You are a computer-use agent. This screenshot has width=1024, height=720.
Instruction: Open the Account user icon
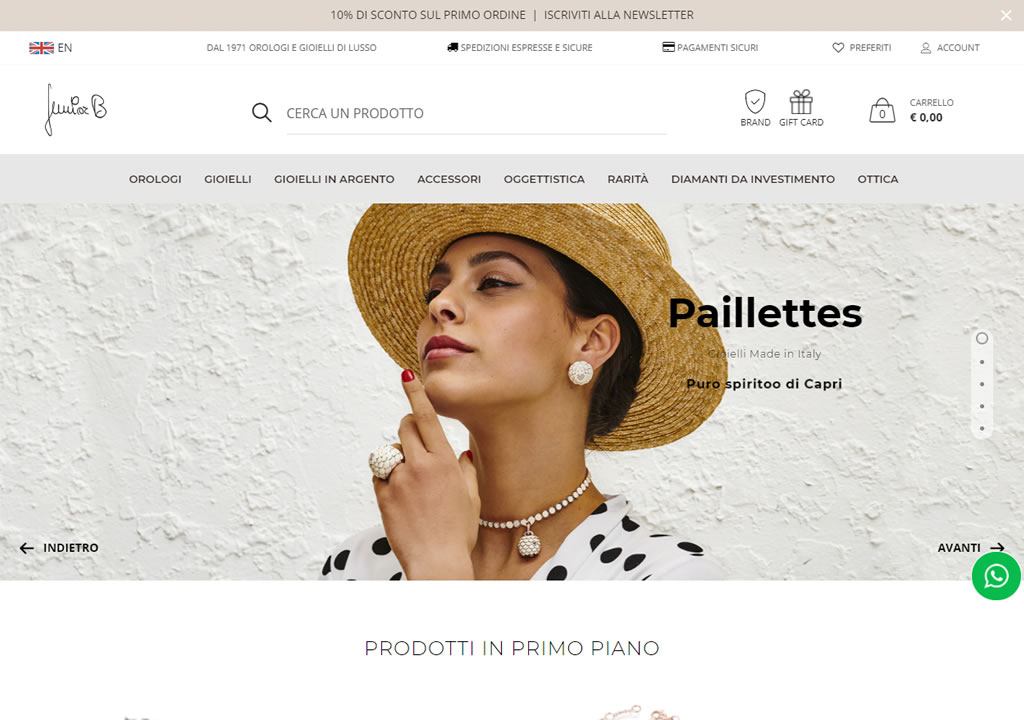click(925, 48)
